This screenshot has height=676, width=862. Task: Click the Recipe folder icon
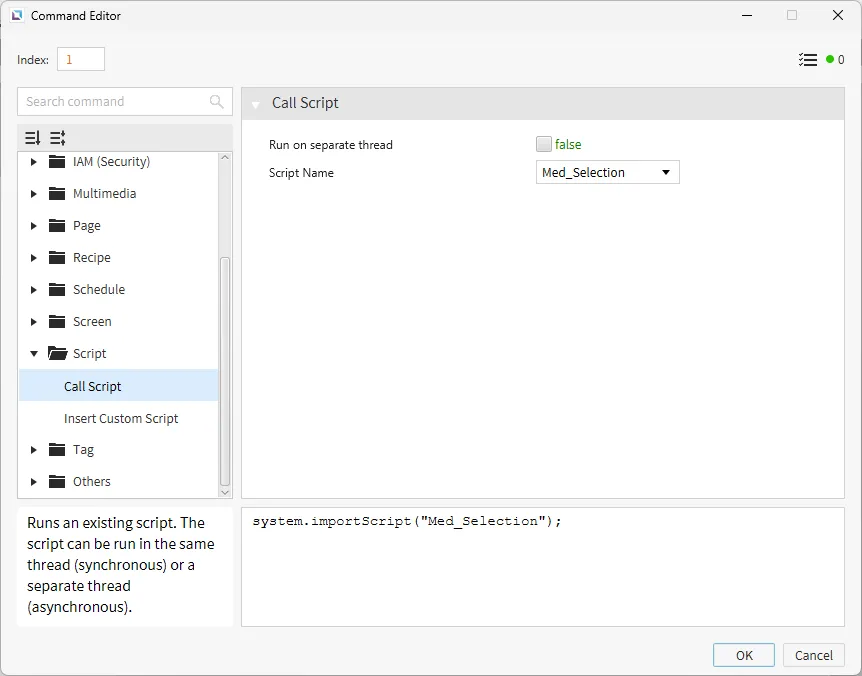[57, 258]
